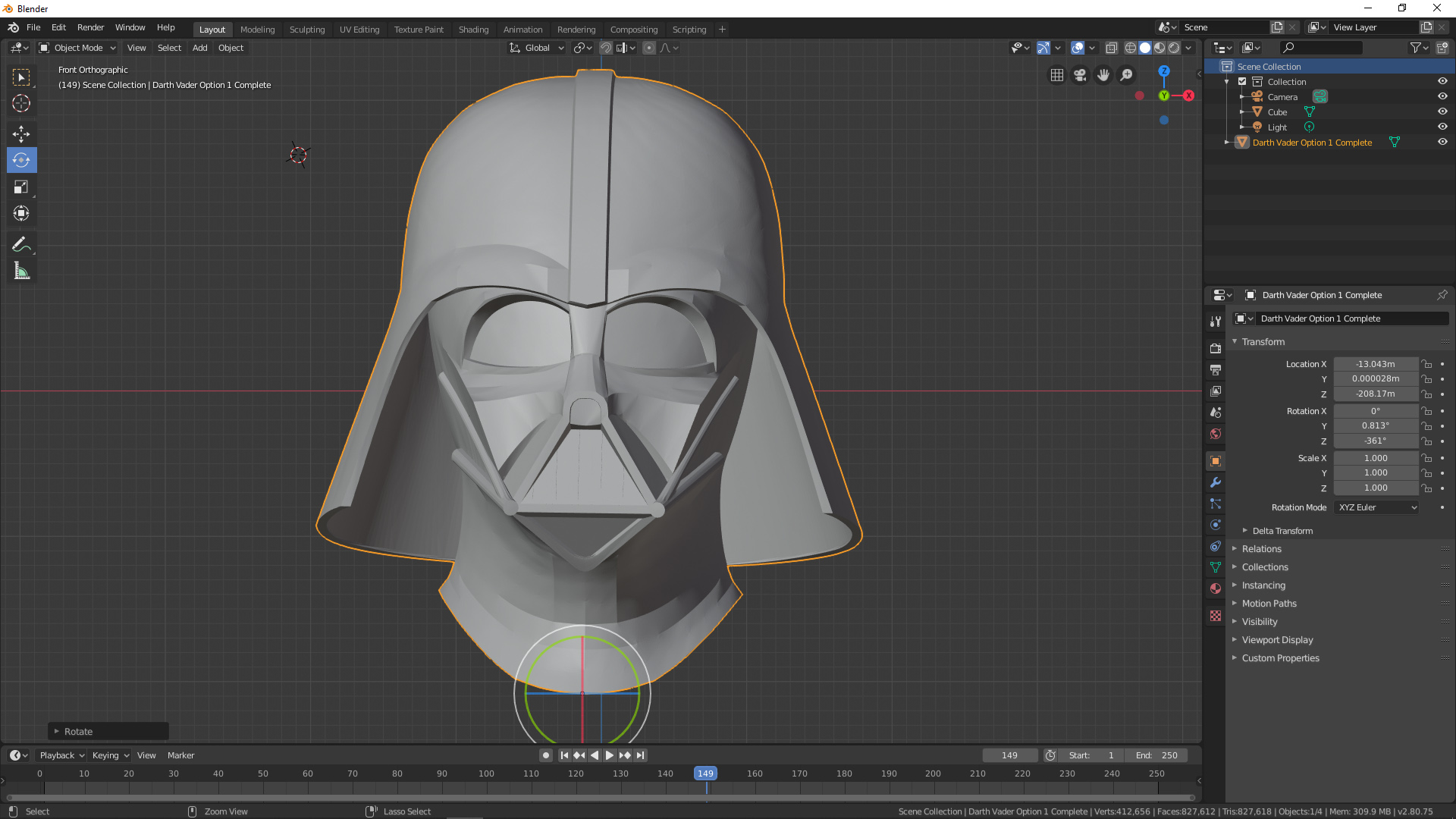Click the timeline horizontal scrollbar
The image size is (1456, 819).
pos(601,798)
